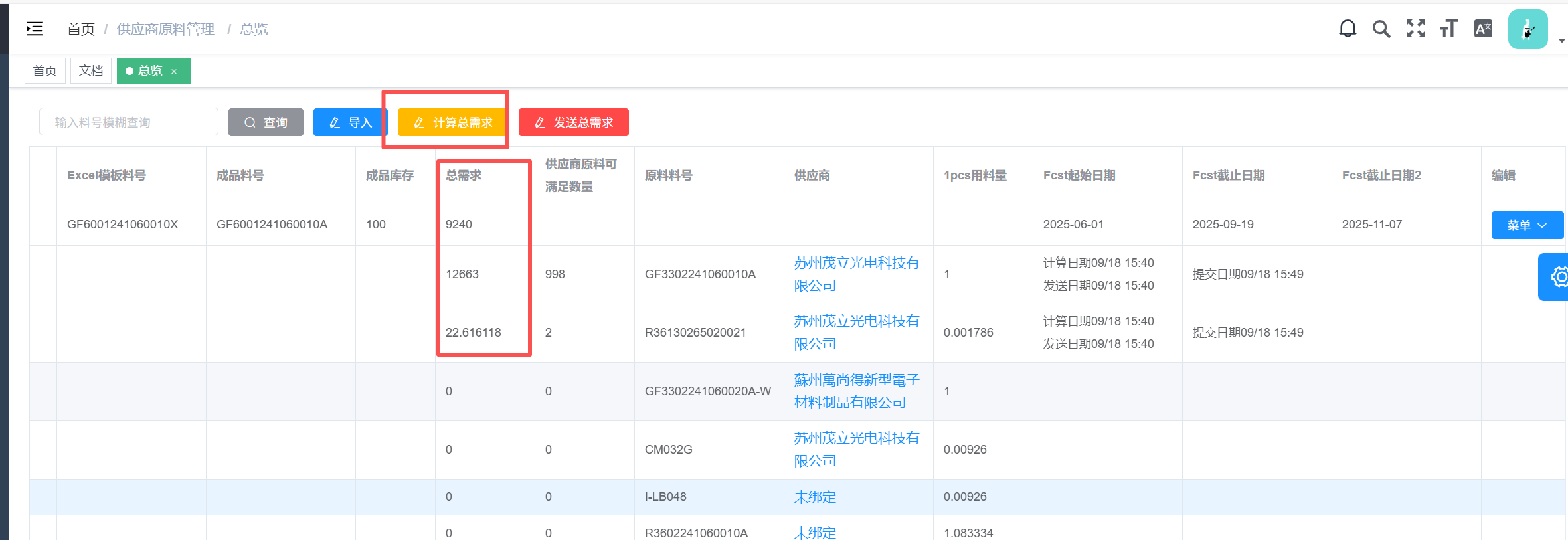Click the 首页 breadcrumb link
Screen dimensions: 1568x540
(81, 29)
